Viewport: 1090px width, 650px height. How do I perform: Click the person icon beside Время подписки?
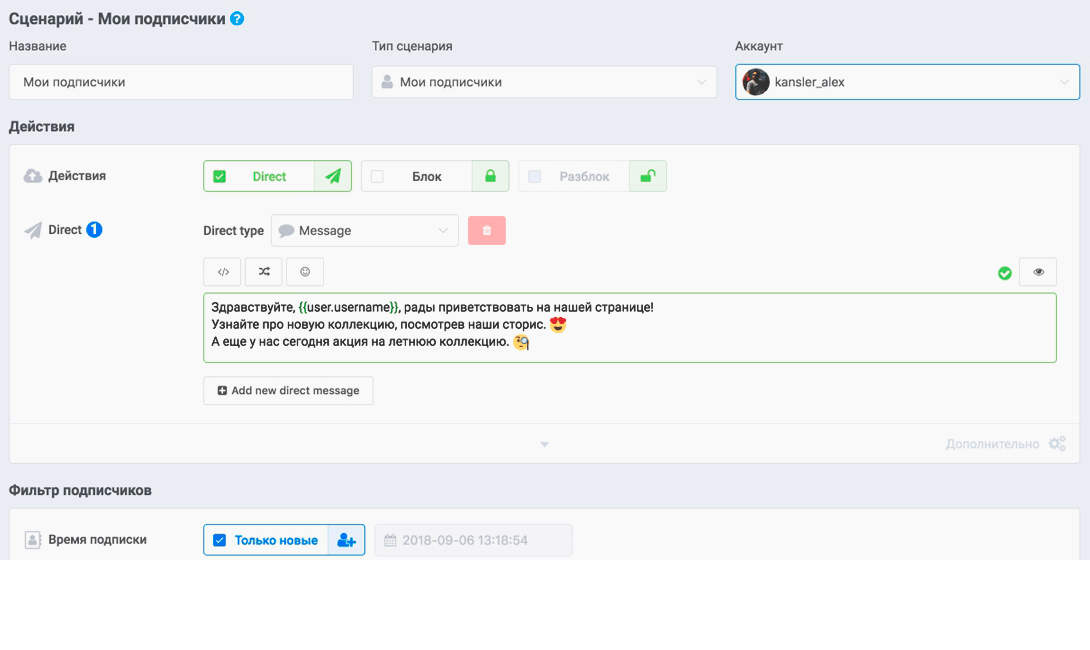point(33,540)
